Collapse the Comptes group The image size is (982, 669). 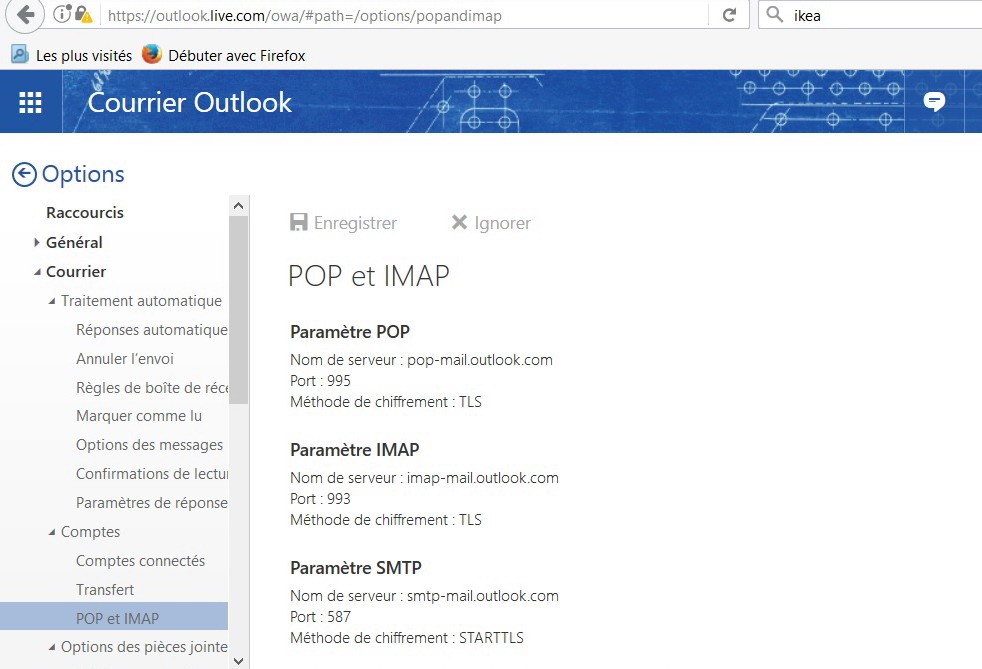coord(52,532)
